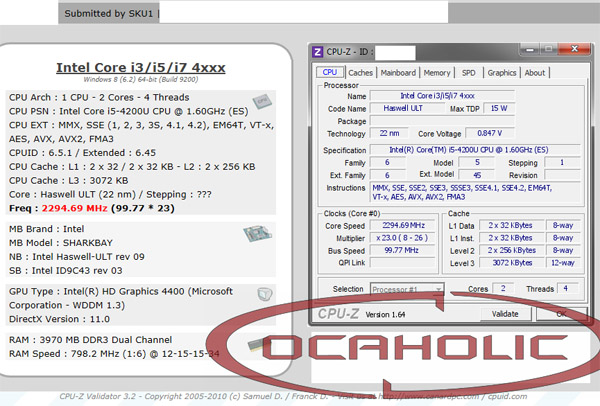This screenshot has width=600, height=406.
Task: Click the Validate button
Action: point(505,314)
